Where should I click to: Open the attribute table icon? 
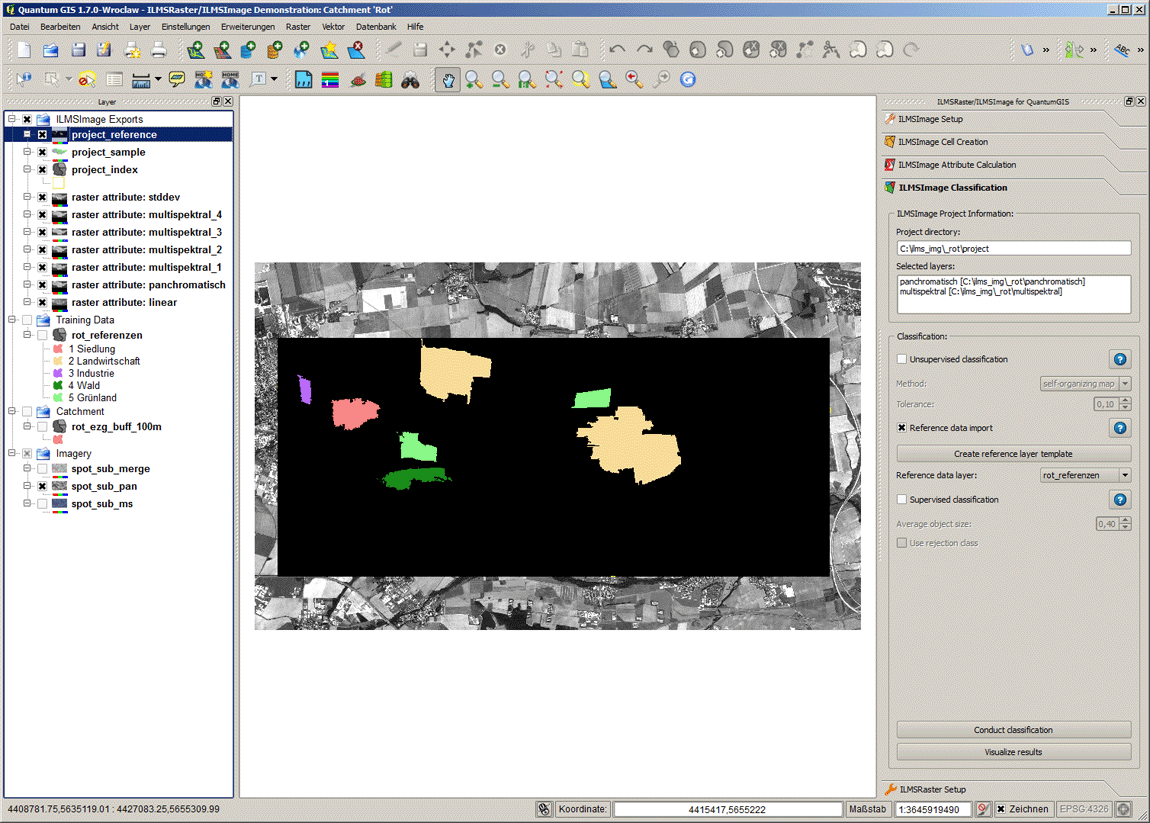[x=114, y=80]
